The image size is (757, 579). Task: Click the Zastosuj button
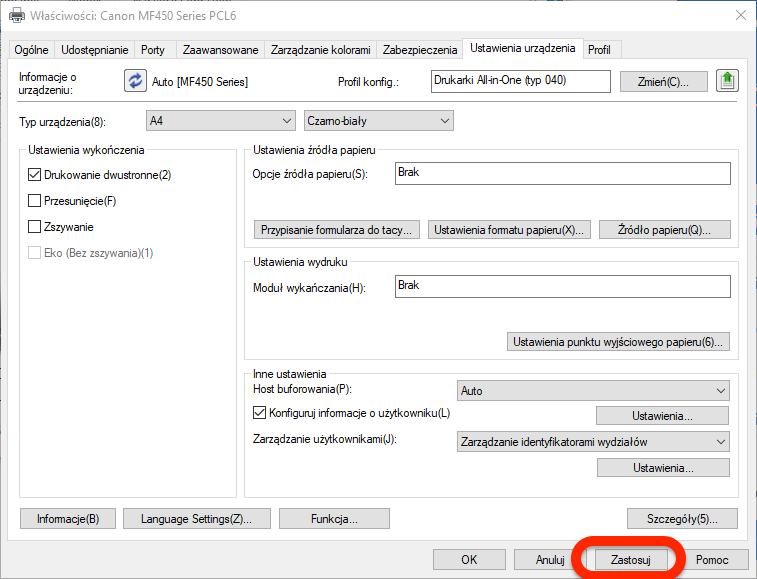630,560
